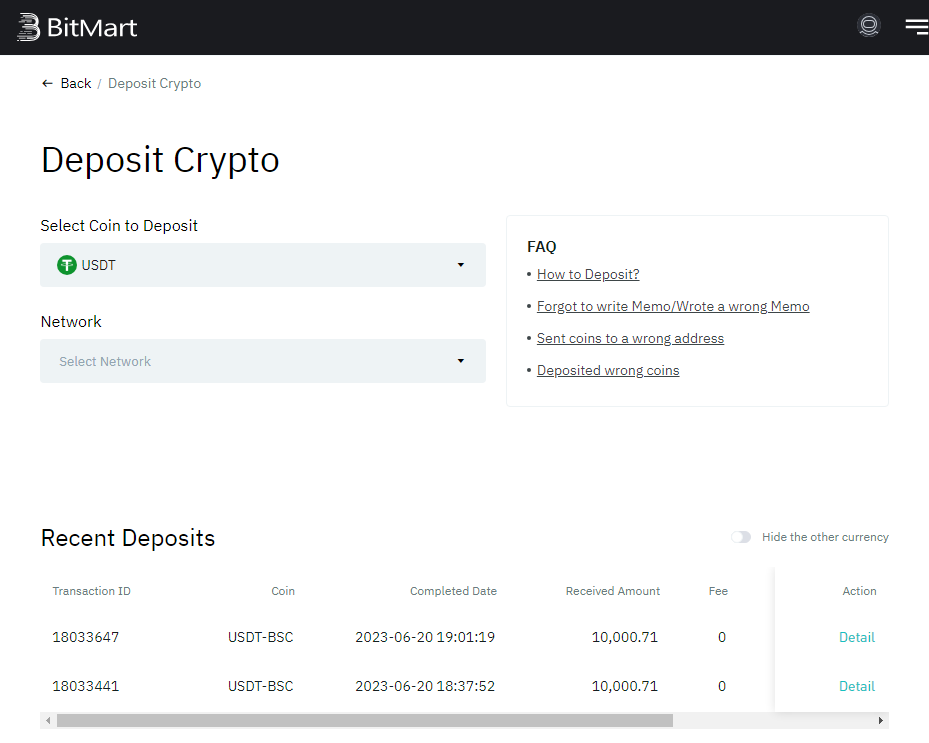Click USDT-BSC coin in row 18033647
929x743 pixels.
tap(261, 637)
